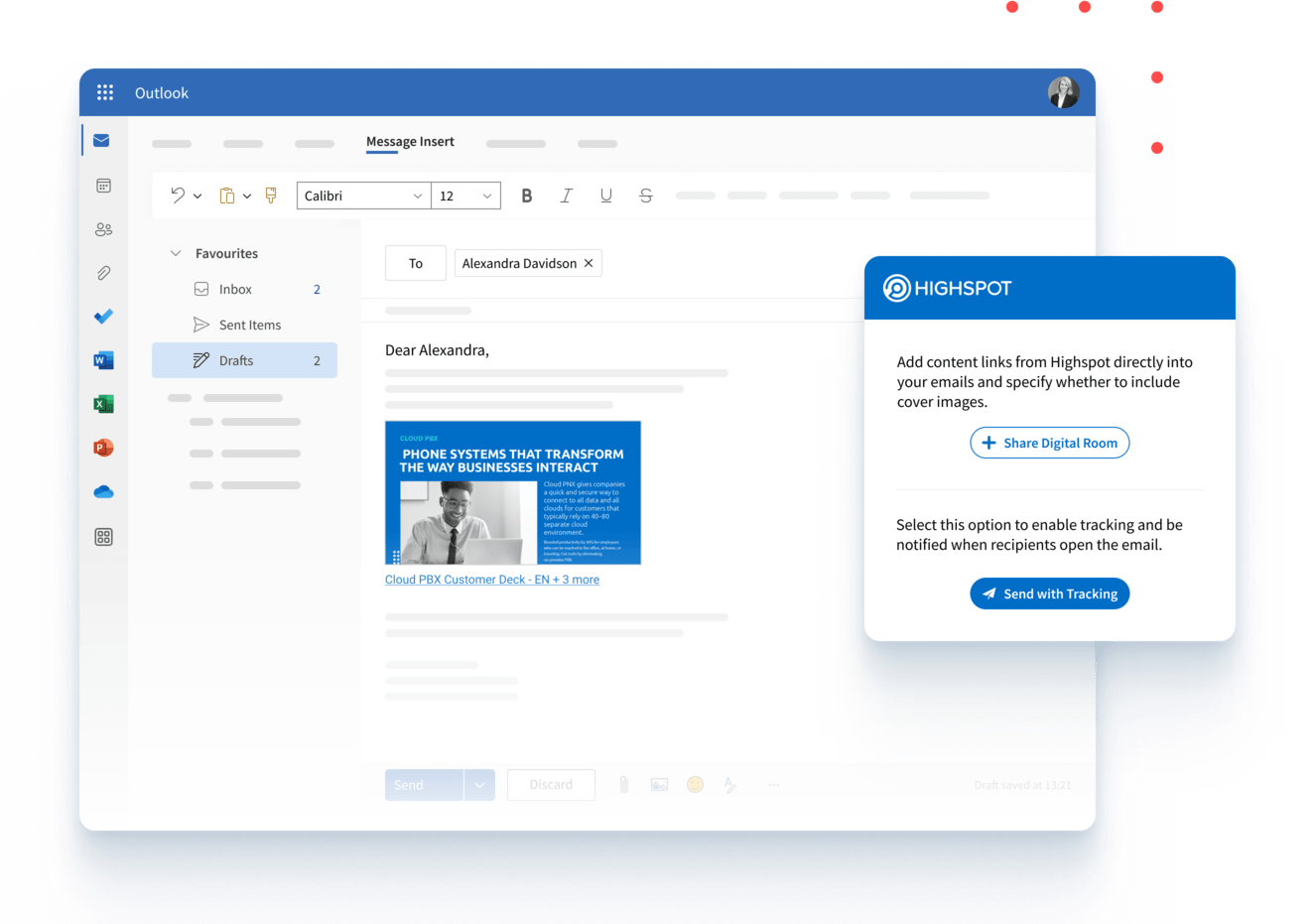Click the text formatting options icon
1315x924 pixels.
click(x=730, y=785)
